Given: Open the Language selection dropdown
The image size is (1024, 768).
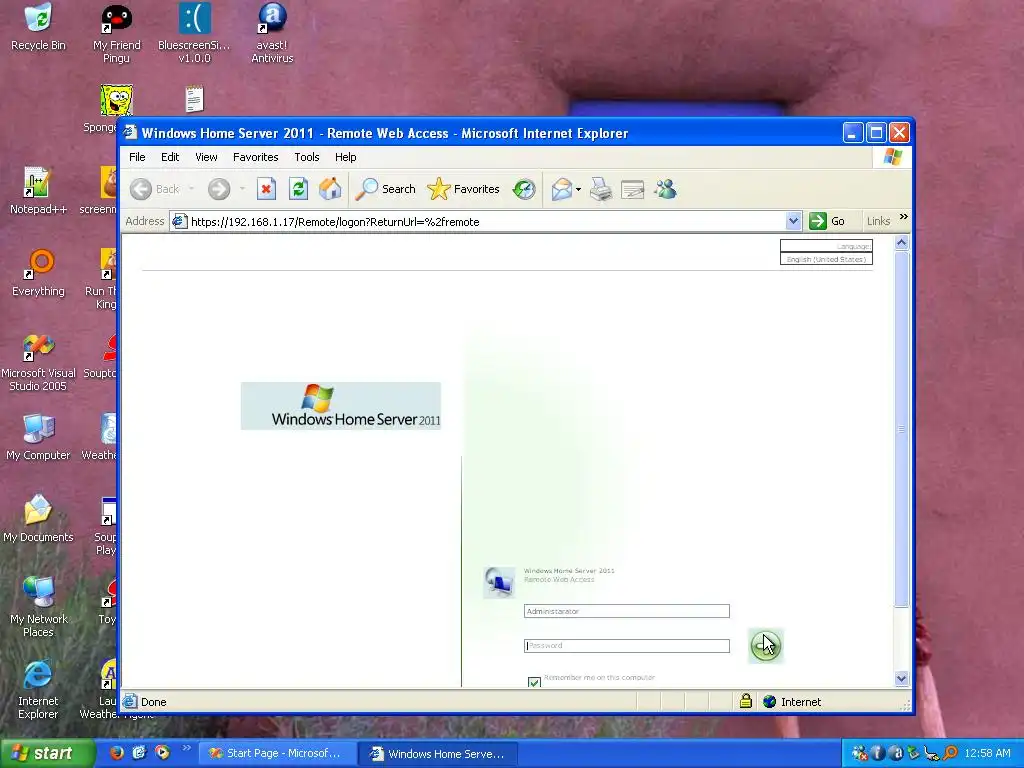Looking at the screenshot, I should (x=826, y=259).
